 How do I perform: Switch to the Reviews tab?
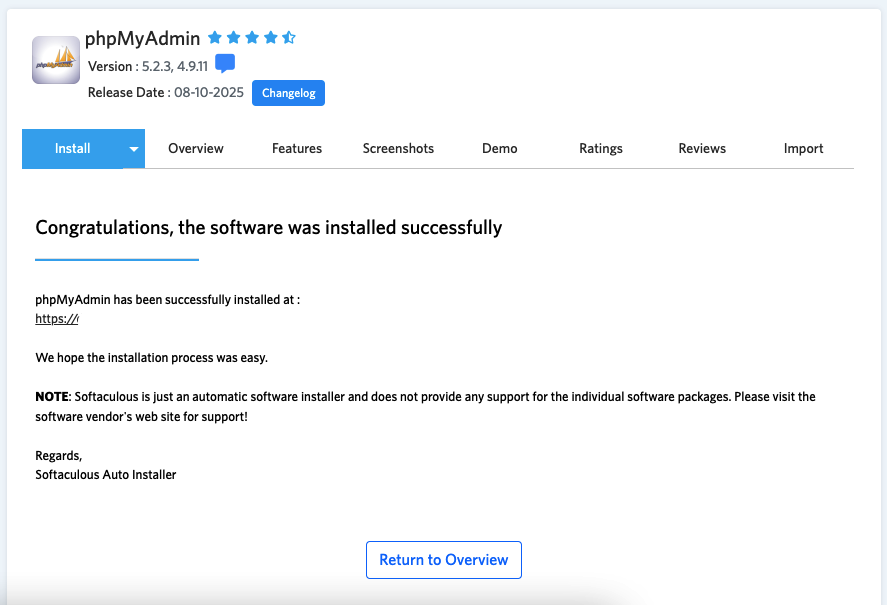(702, 149)
